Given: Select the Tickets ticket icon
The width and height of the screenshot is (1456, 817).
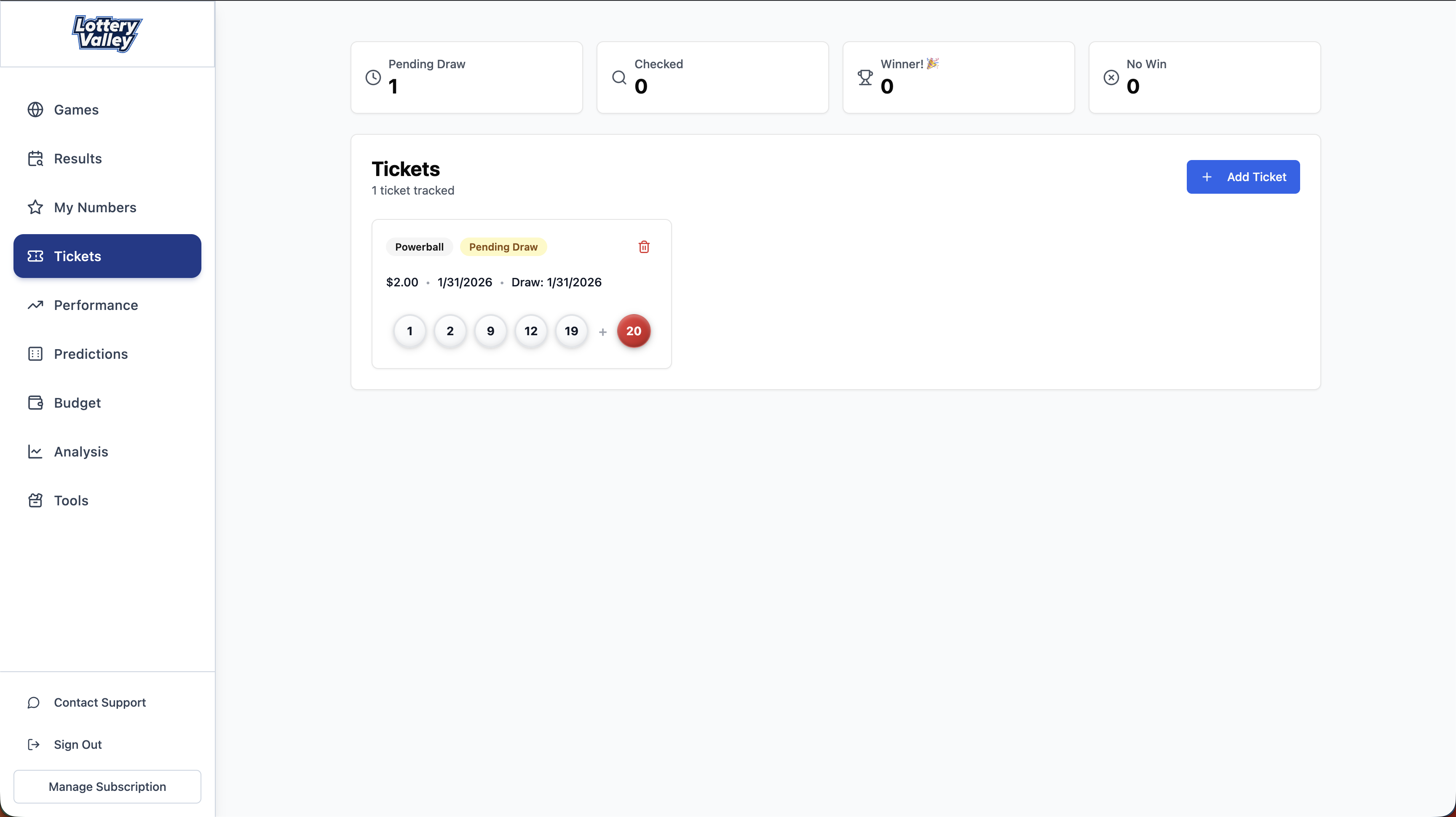Looking at the screenshot, I should 35,256.
